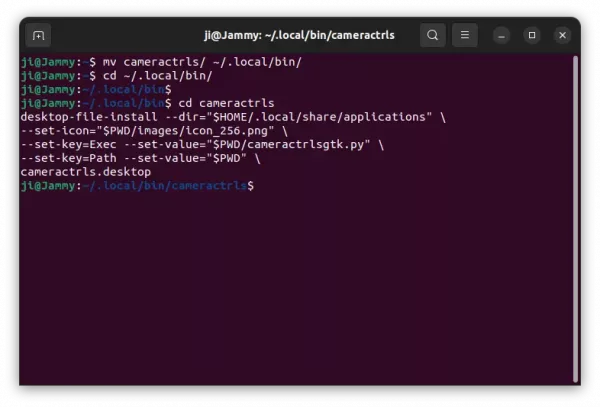Maximize the terminal window

click(x=532, y=35)
